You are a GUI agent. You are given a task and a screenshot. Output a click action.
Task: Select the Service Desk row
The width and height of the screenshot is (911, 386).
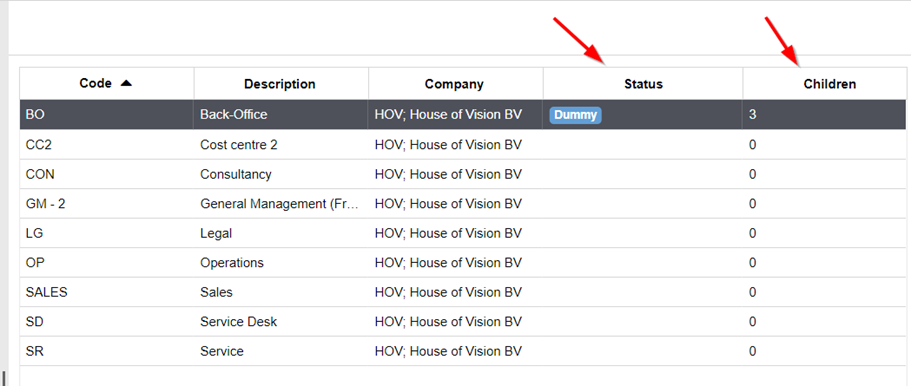pos(463,321)
